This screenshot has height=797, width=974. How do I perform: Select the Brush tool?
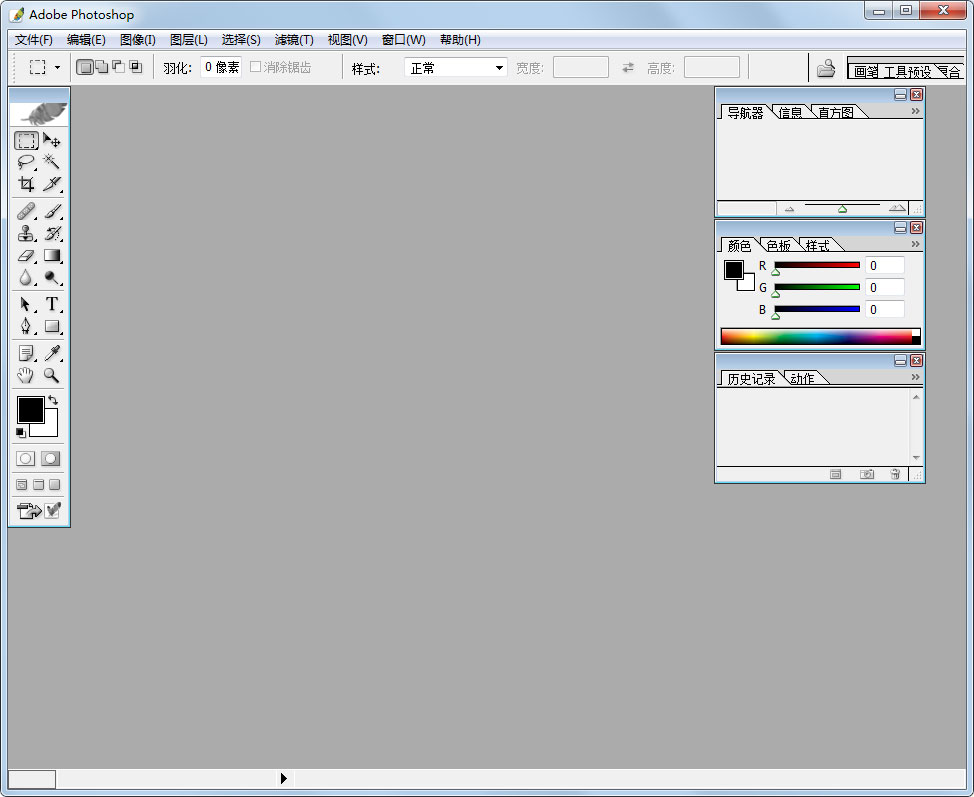pyautogui.click(x=52, y=212)
